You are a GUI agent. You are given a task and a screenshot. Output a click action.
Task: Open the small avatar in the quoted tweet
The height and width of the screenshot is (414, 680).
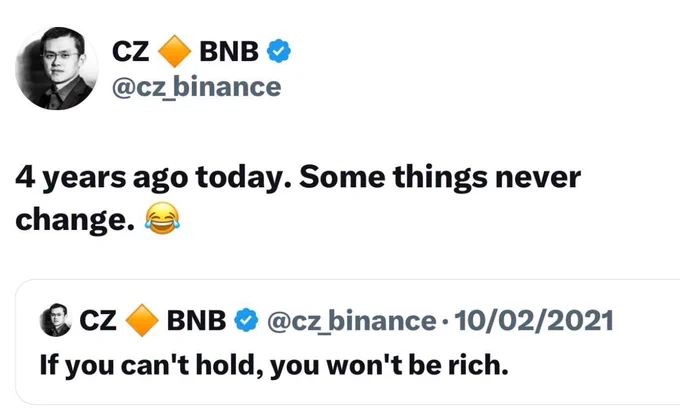(56, 320)
